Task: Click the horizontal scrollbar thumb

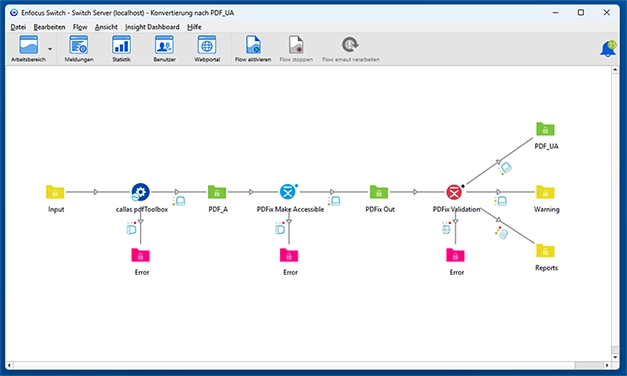Action: coord(589,365)
